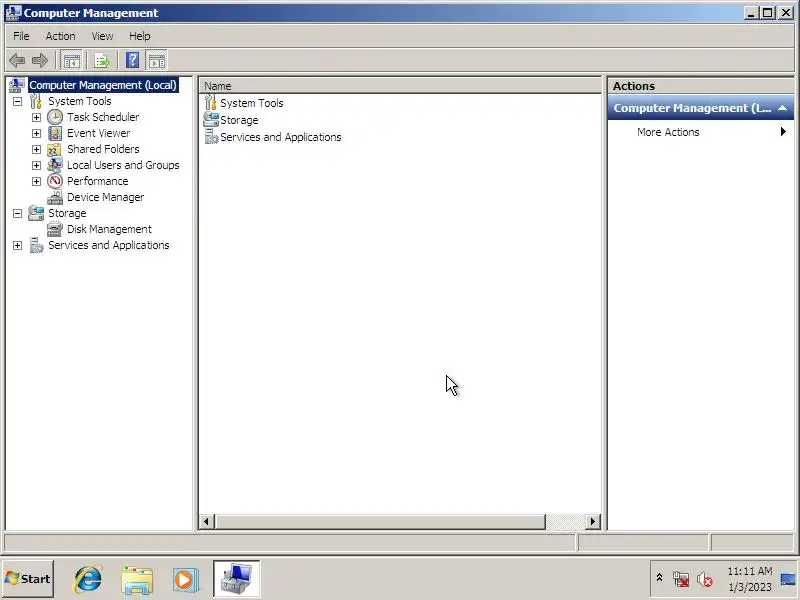Open the File menu
This screenshot has width=800, height=600.
pos(21,36)
